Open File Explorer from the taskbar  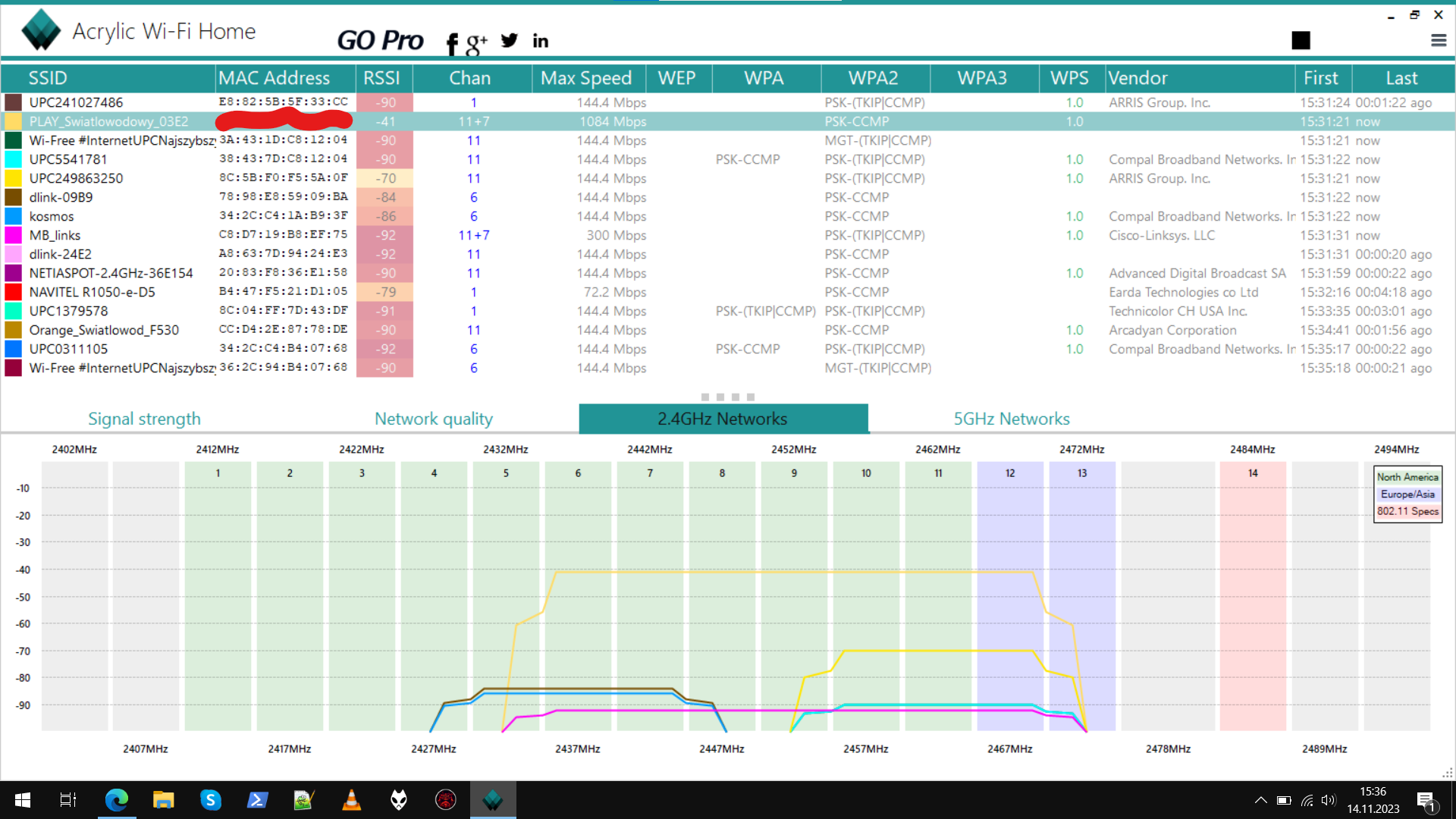(x=163, y=800)
